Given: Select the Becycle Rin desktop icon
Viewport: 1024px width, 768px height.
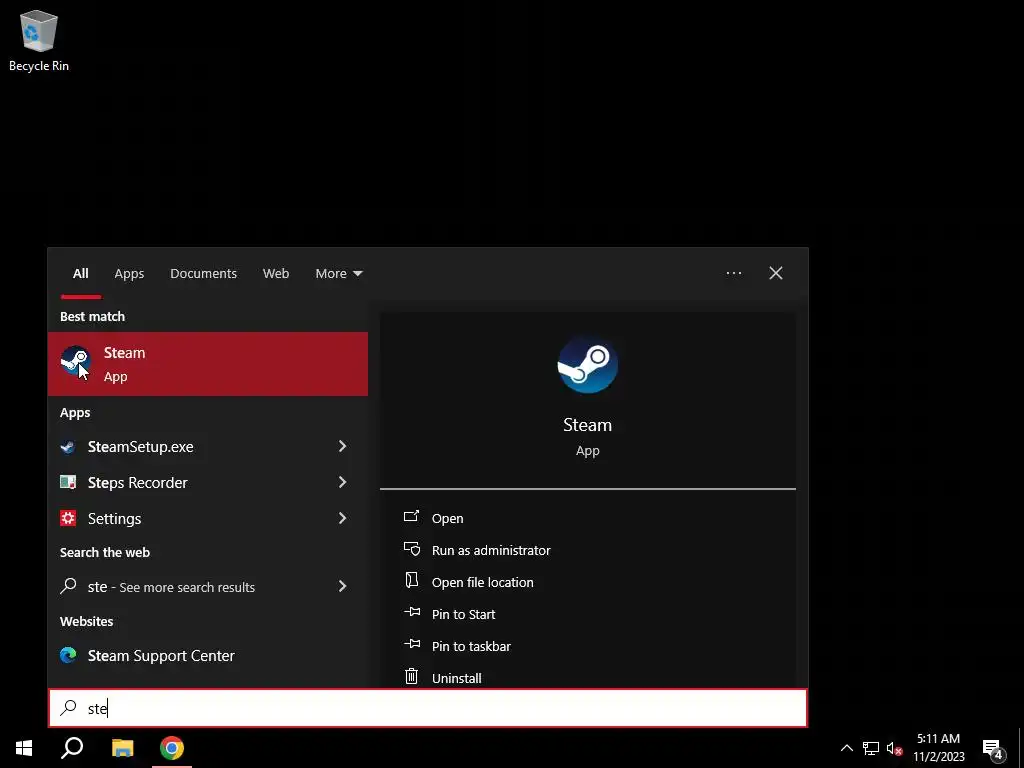Looking at the screenshot, I should pos(39,40).
